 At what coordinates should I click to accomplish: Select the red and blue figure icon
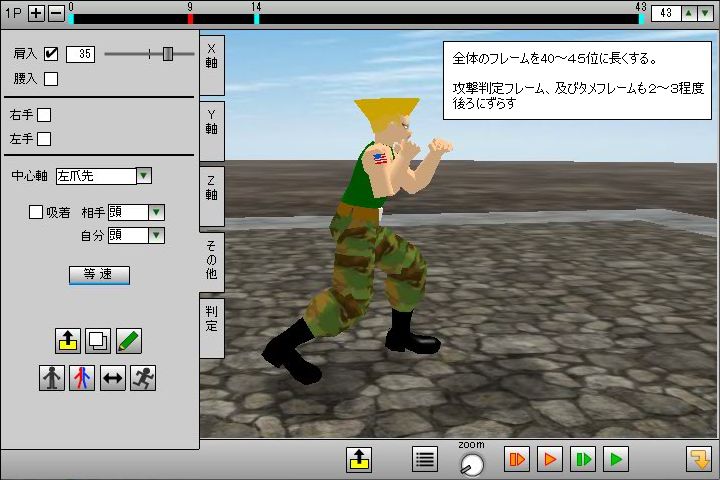[x=82, y=378]
